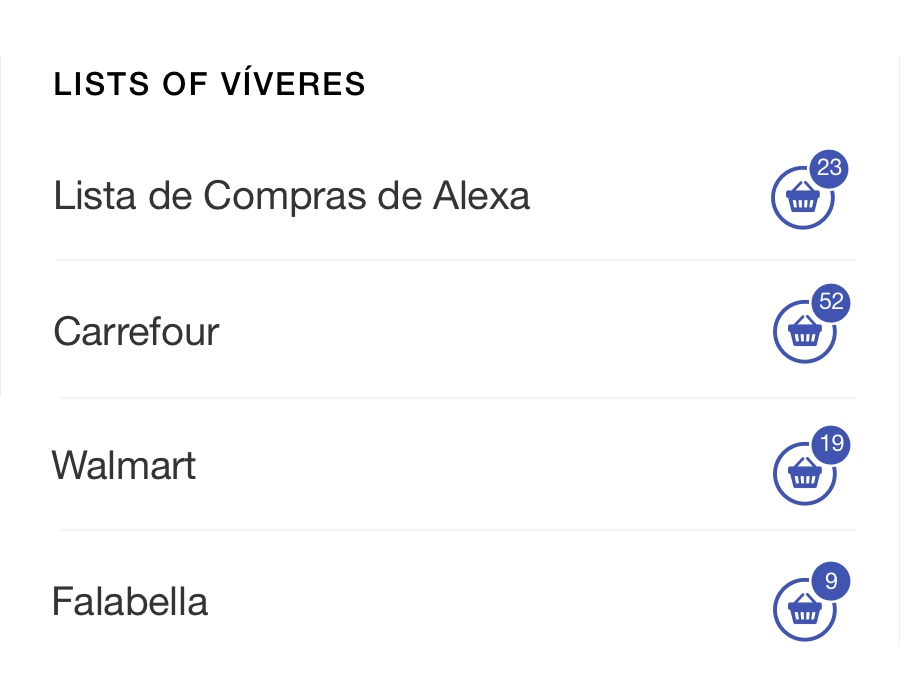Viewport: 900px width, 686px height.
Task: Select the Carrefour list name
Action: point(136,331)
